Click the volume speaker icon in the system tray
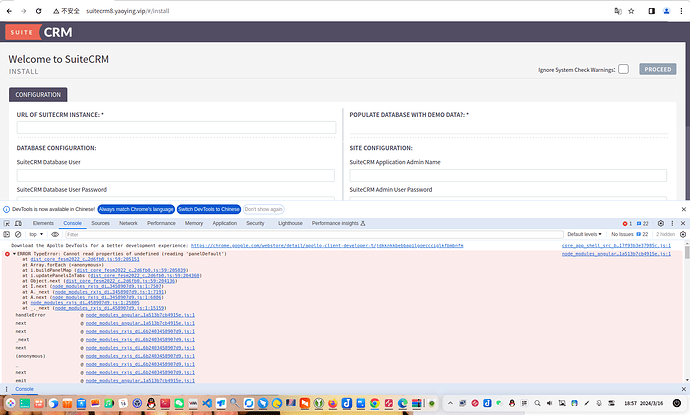 550,403
